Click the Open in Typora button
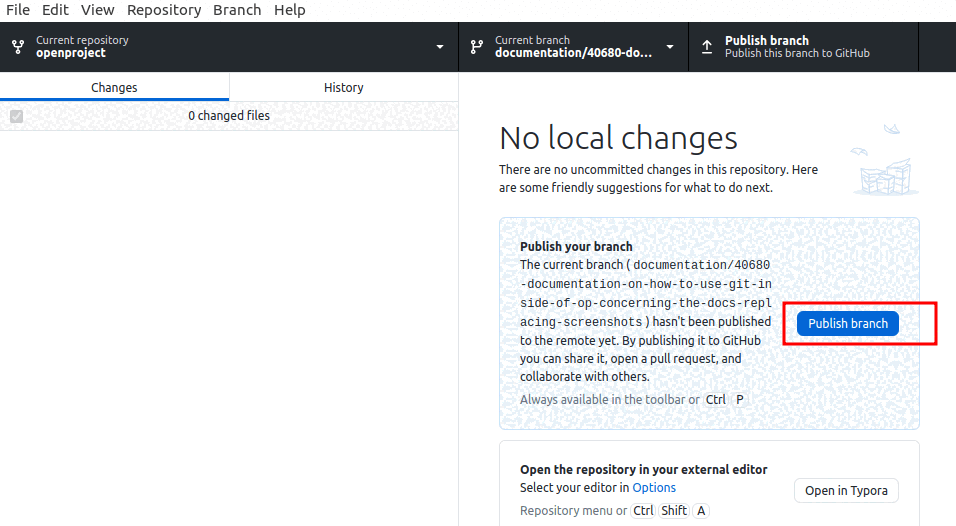 pos(846,491)
